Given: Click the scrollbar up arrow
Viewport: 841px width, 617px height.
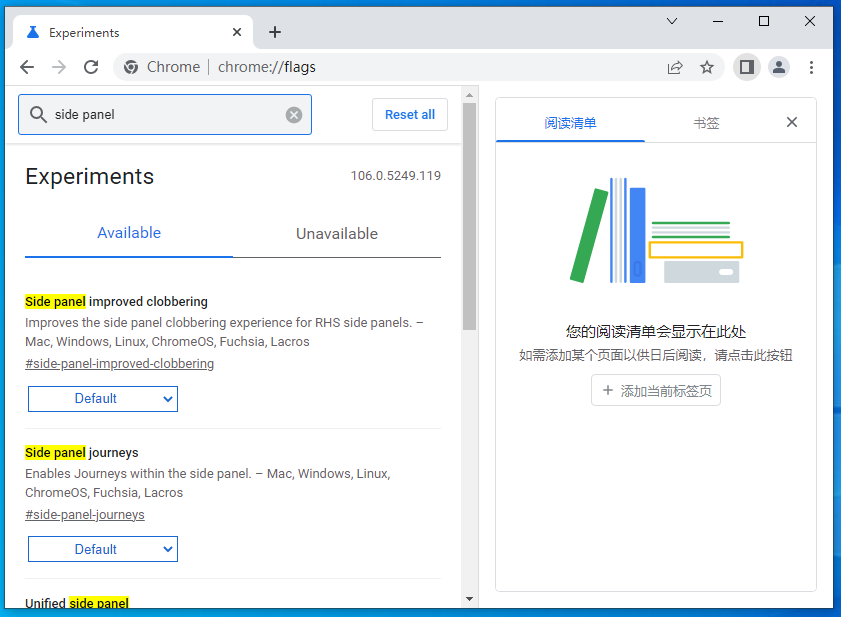Looking at the screenshot, I should click(x=469, y=95).
